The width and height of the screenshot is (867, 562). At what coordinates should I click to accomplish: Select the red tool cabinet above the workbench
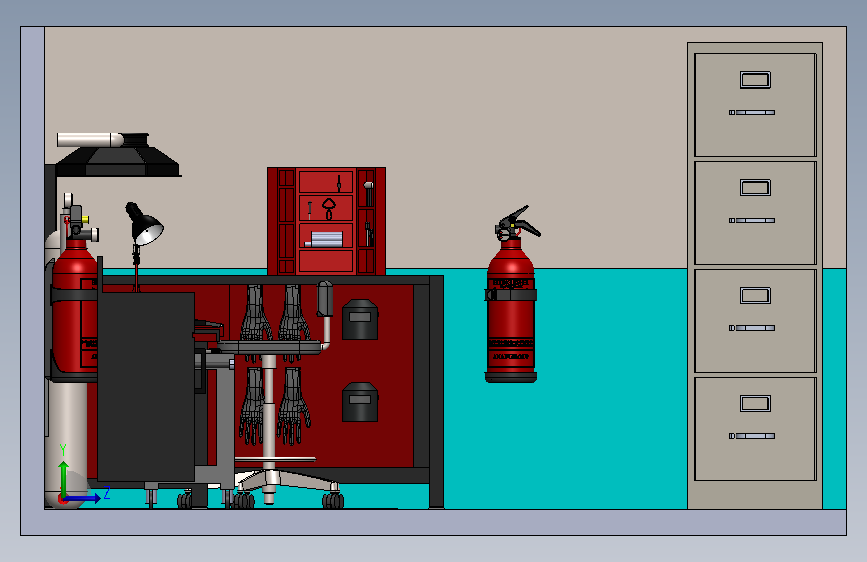tap(326, 221)
